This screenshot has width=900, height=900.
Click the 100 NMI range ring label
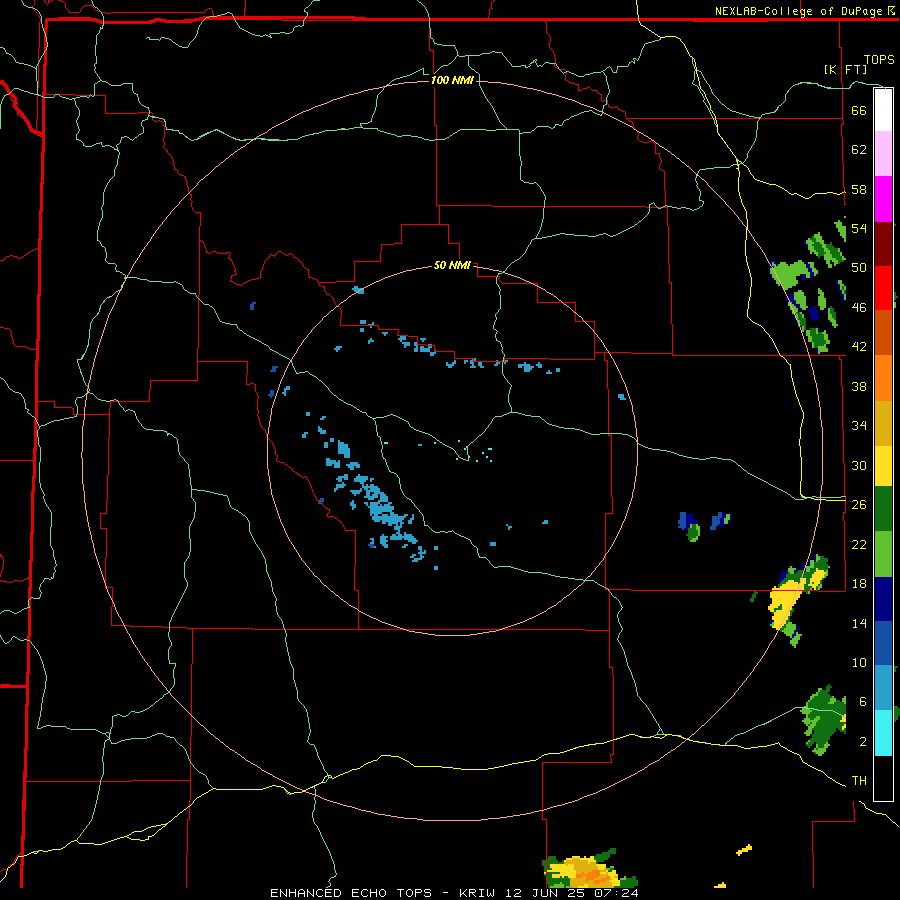pyautogui.click(x=452, y=80)
